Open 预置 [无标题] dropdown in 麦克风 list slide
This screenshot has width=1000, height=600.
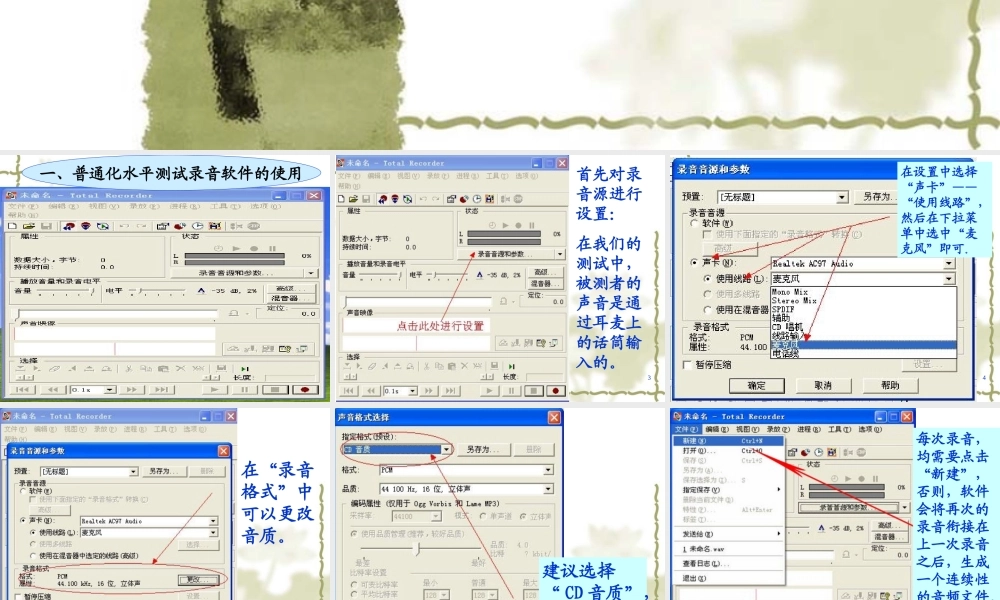click(842, 197)
